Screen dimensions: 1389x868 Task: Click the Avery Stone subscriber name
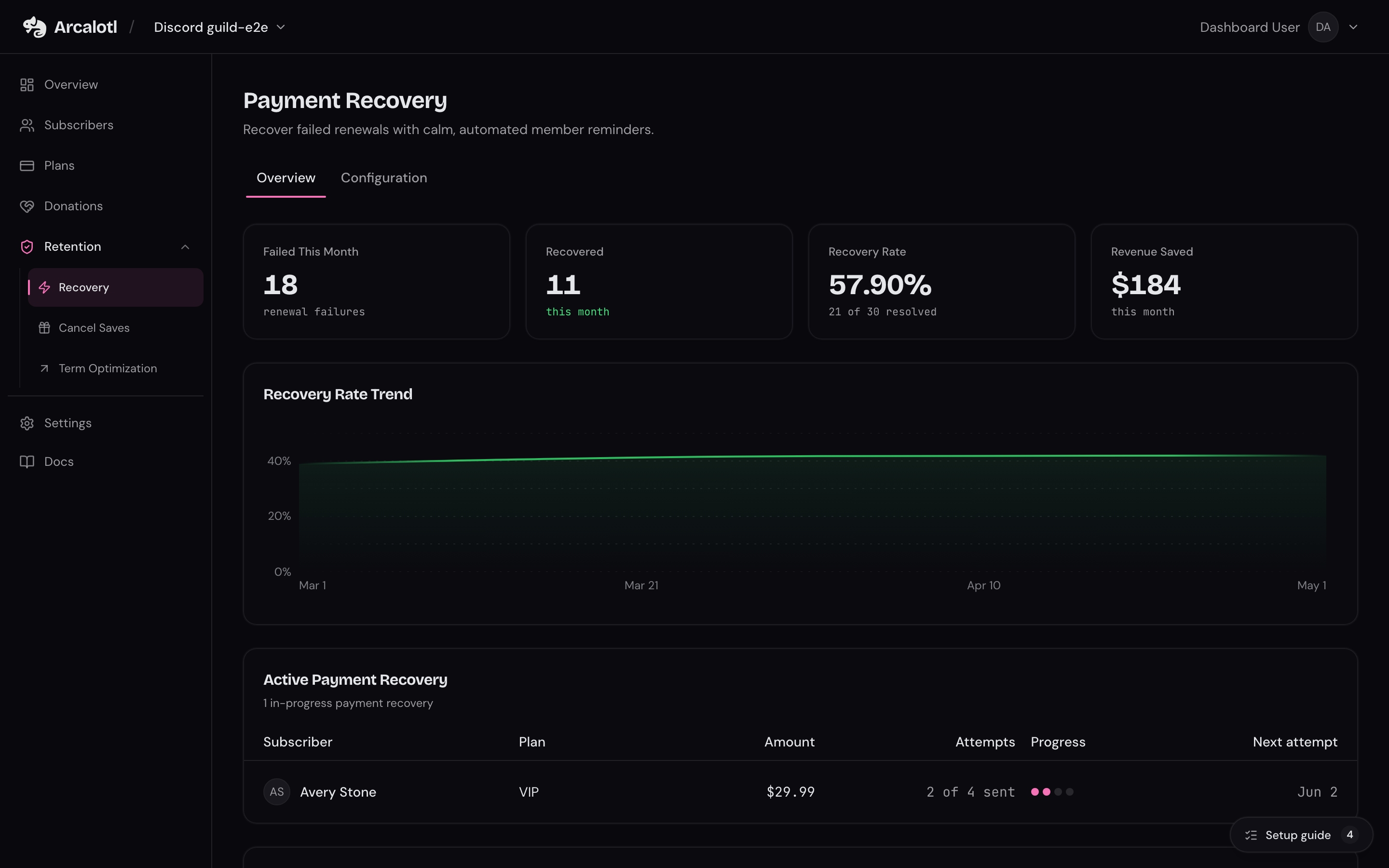(x=338, y=792)
